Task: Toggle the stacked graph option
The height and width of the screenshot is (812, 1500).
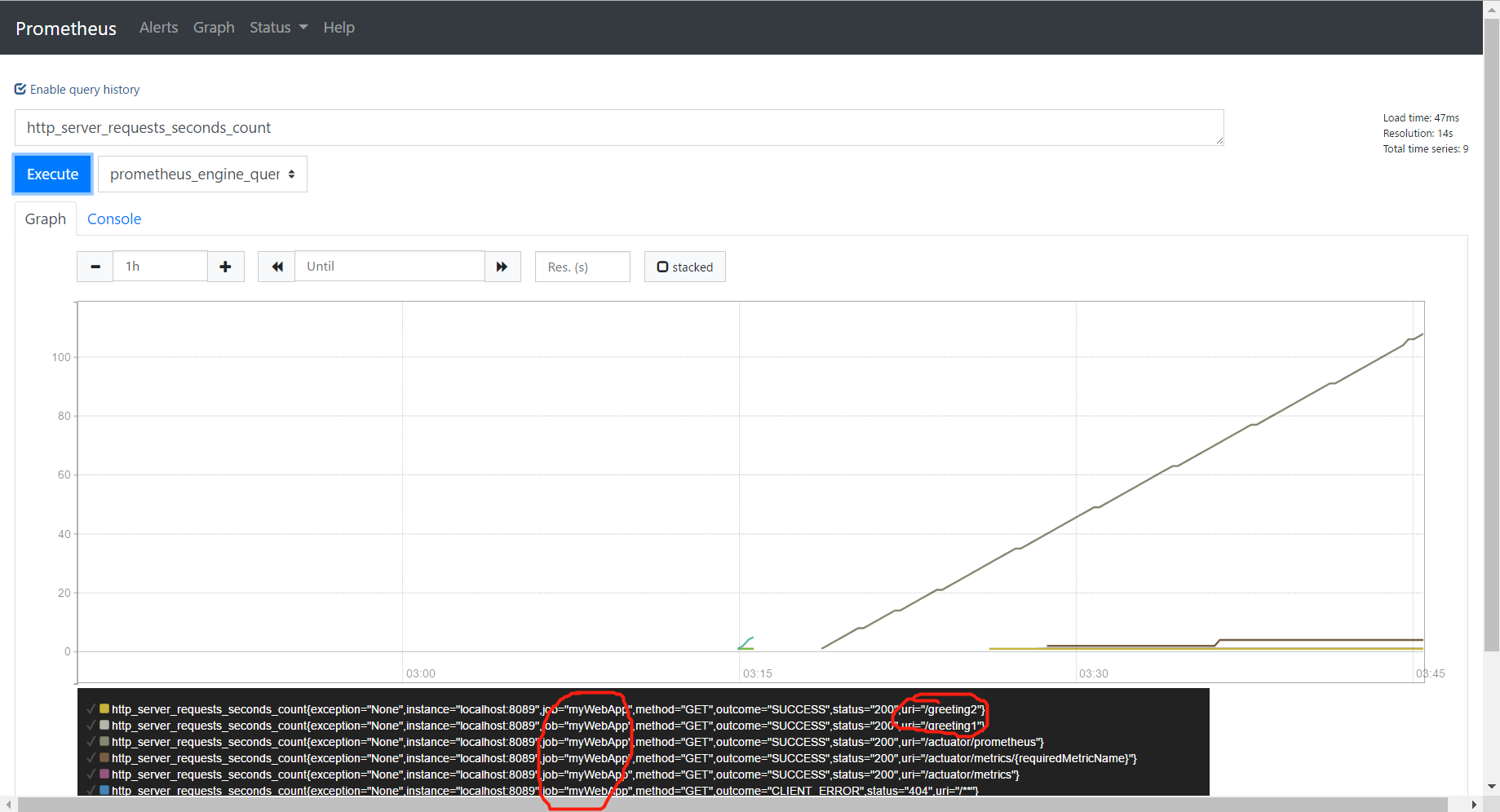Action: click(685, 267)
